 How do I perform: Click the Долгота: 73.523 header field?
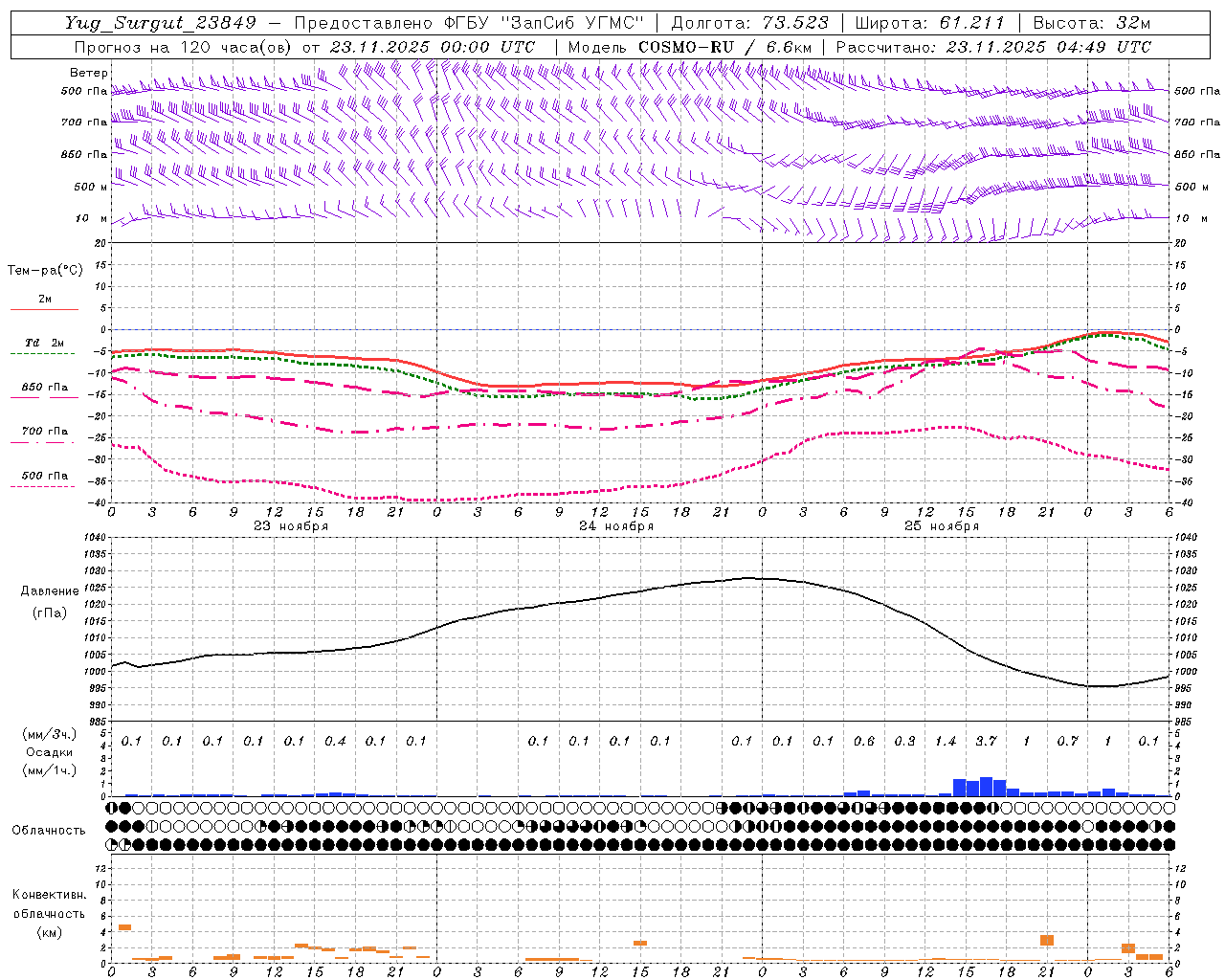click(x=750, y=23)
